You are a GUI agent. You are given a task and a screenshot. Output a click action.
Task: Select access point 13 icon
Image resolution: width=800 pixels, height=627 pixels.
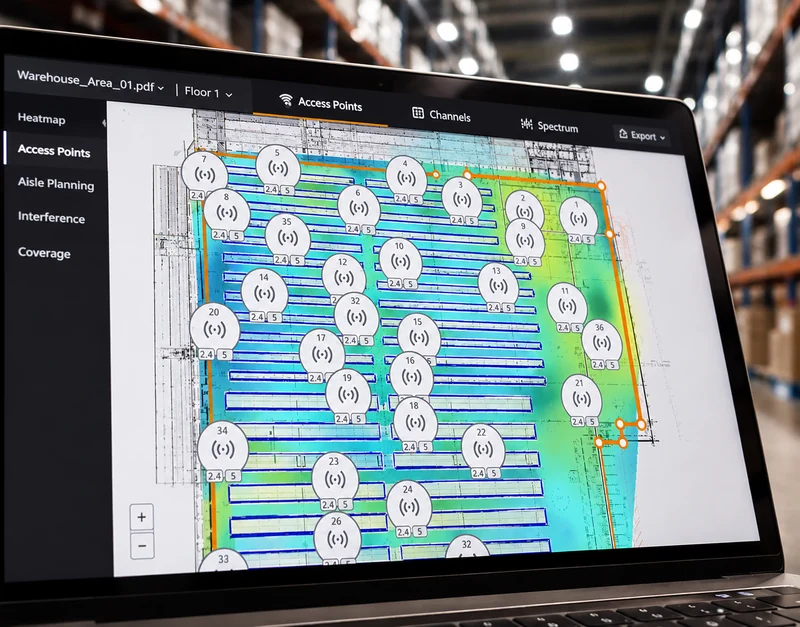click(498, 284)
